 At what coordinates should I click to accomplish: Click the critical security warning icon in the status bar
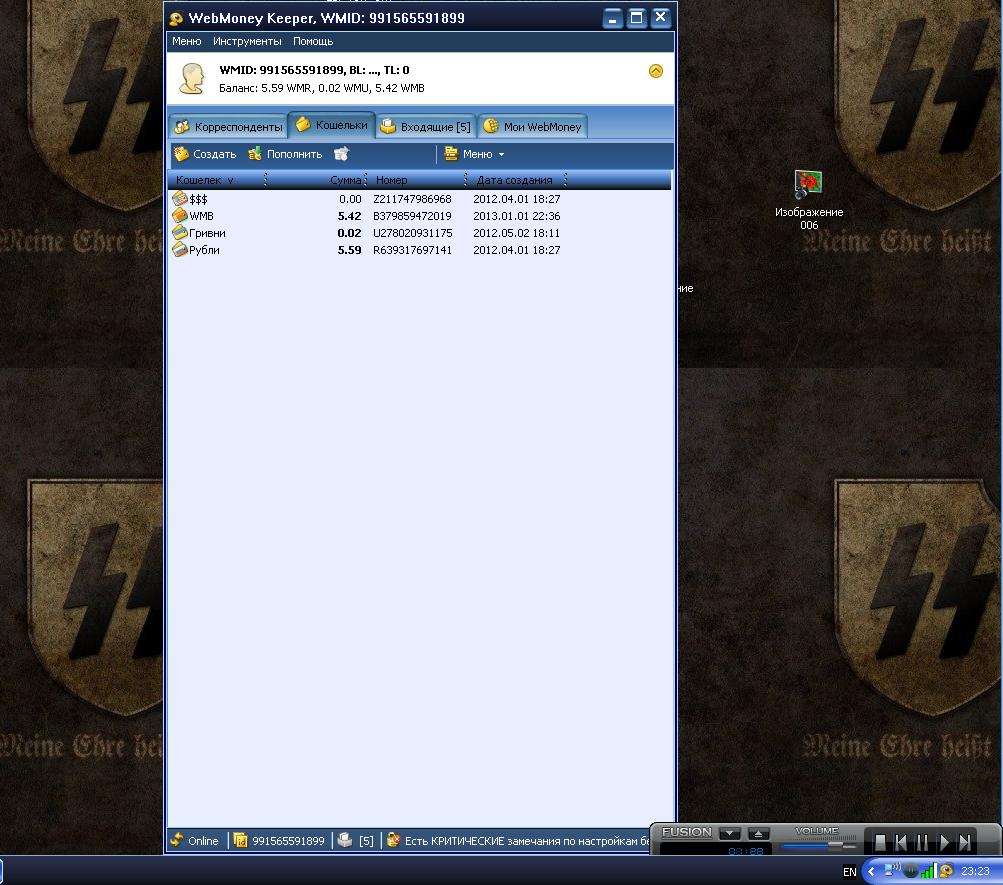(393, 840)
